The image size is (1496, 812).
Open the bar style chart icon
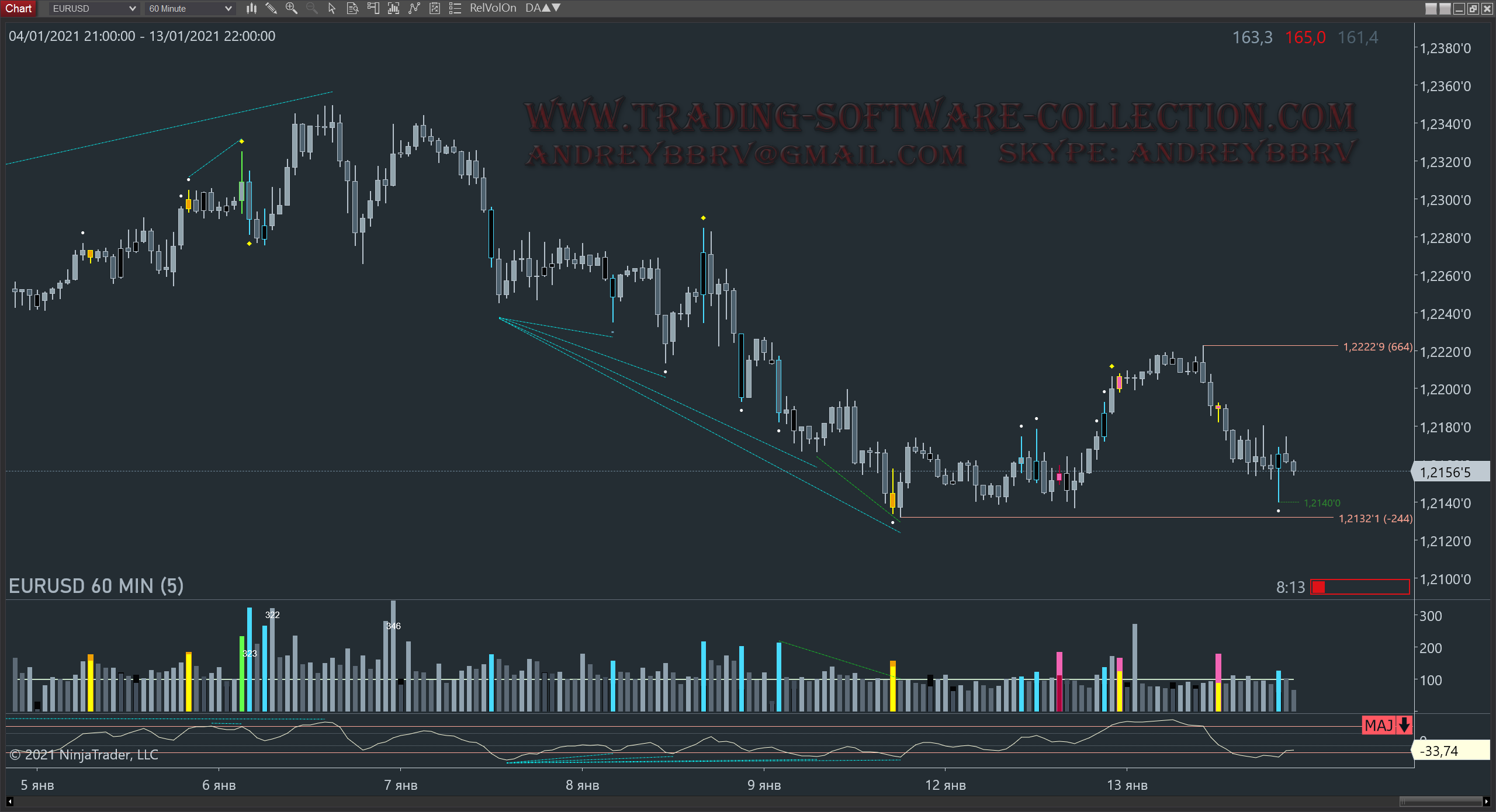[251, 8]
